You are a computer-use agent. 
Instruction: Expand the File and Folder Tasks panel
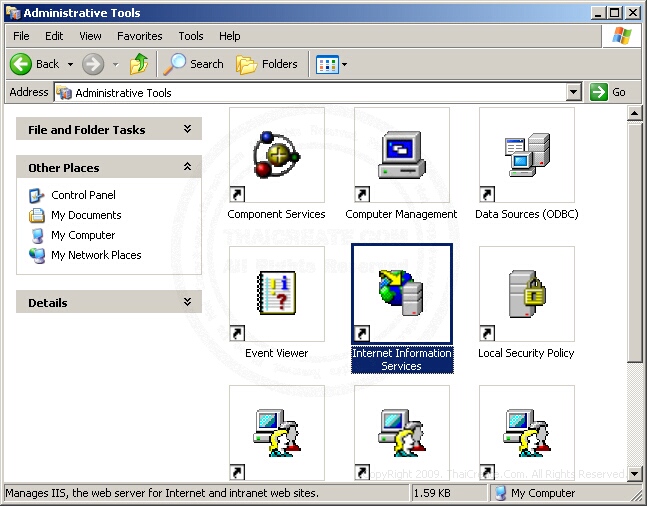click(x=187, y=129)
